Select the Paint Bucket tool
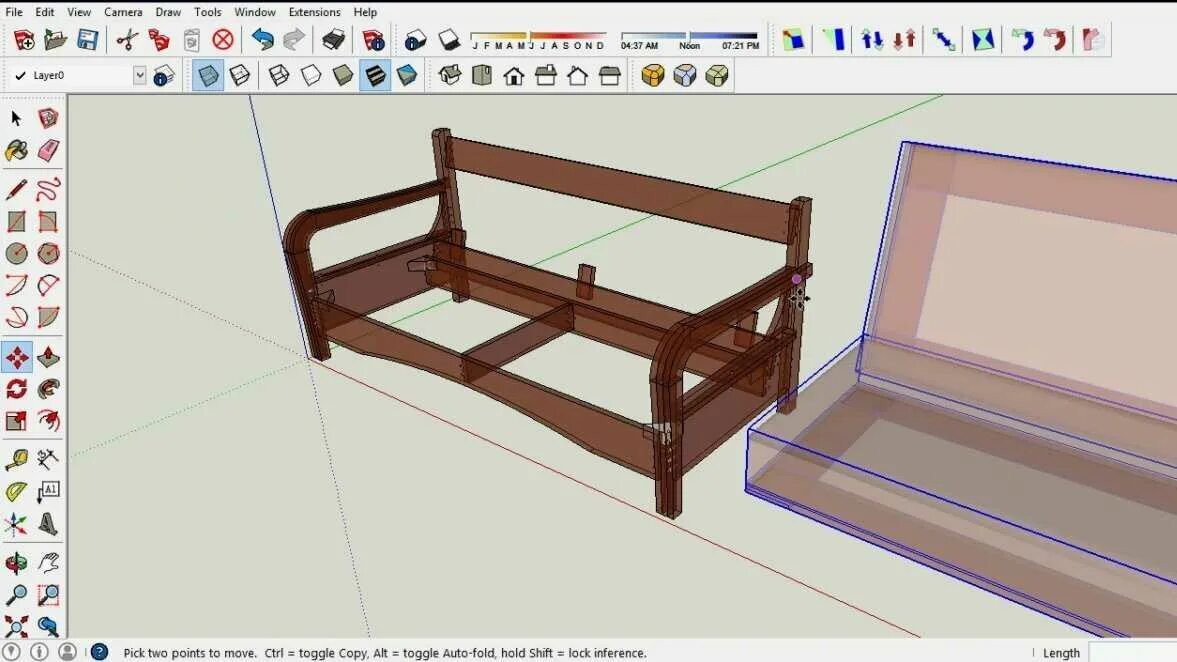The height and width of the screenshot is (662, 1177). (x=17, y=151)
